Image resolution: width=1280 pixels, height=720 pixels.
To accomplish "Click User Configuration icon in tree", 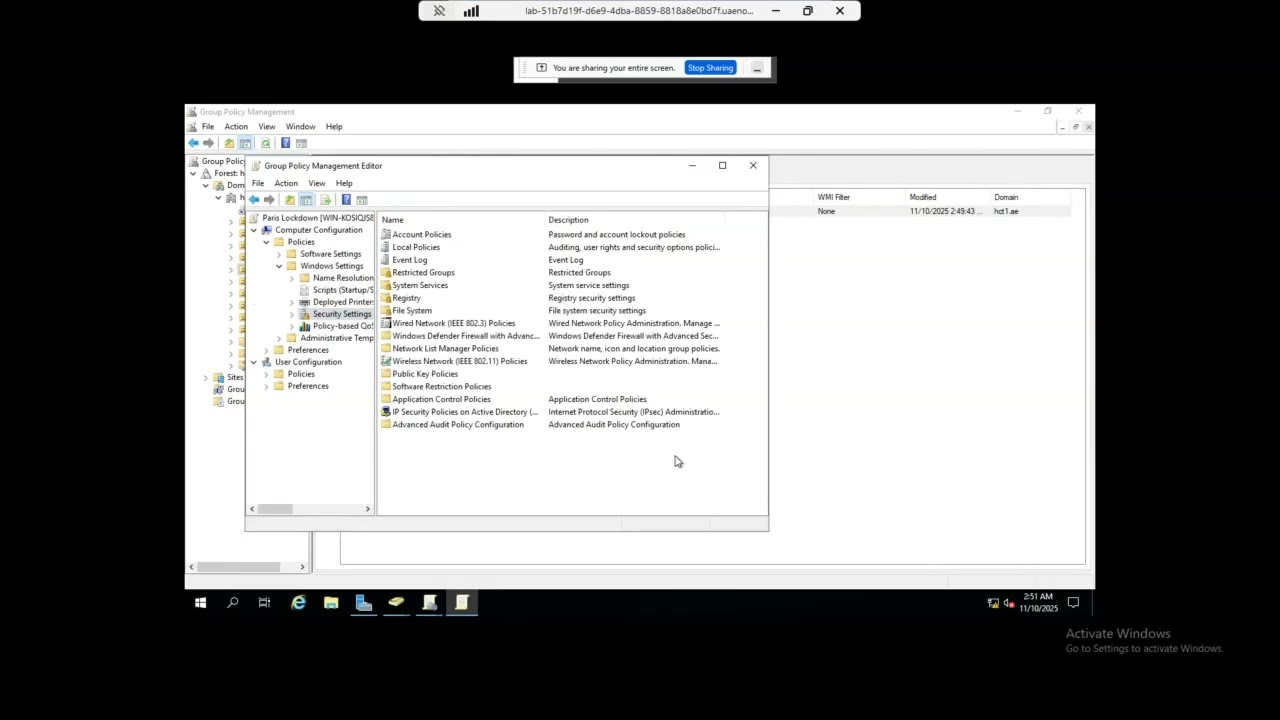I will (267, 362).
